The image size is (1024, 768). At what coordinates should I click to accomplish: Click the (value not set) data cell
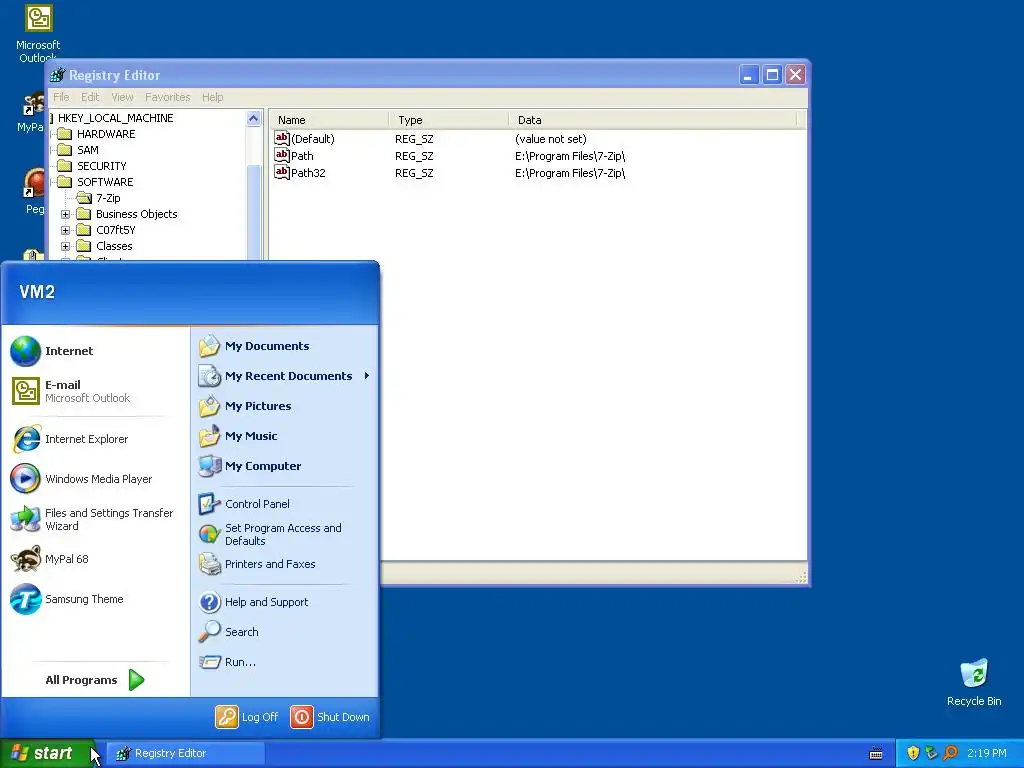[x=551, y=139]
